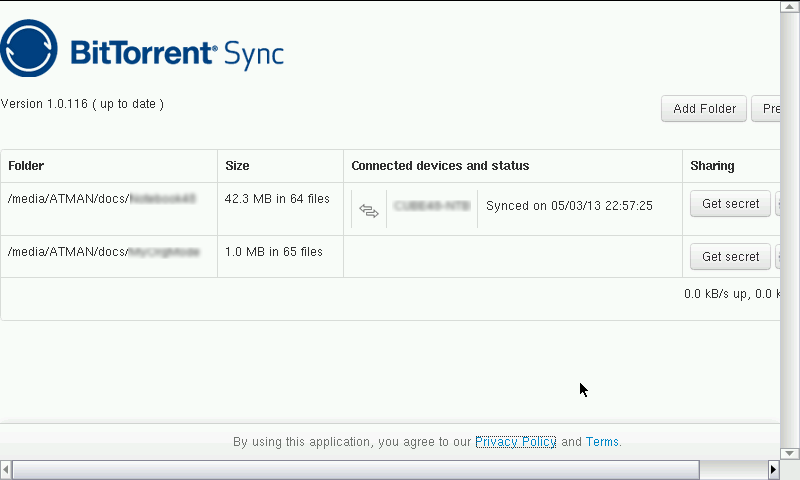
Task: Click vertical scrollbar down arrow
Action: 789,453
